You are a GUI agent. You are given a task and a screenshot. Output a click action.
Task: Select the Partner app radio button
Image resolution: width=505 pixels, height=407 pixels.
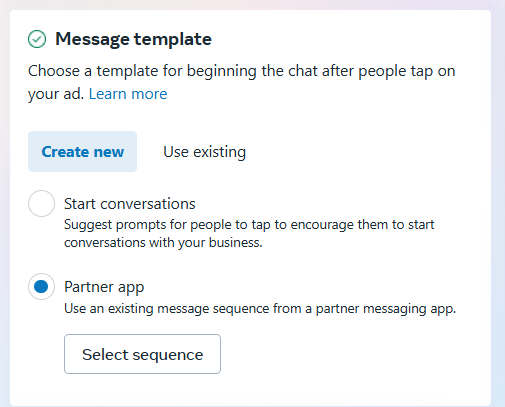[41, 287]
